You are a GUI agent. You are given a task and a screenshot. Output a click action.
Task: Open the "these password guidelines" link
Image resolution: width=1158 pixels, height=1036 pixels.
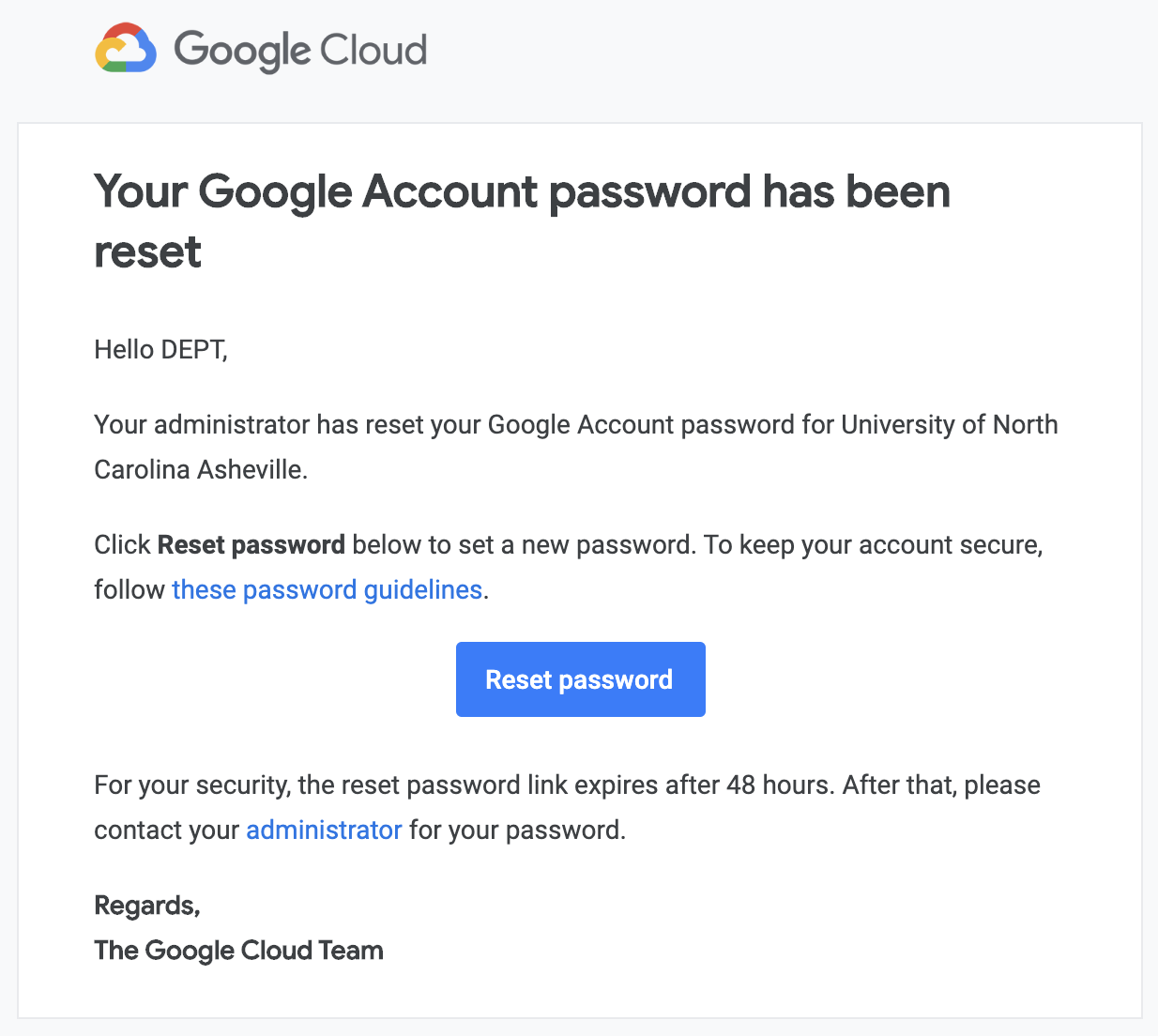point(327,589)
